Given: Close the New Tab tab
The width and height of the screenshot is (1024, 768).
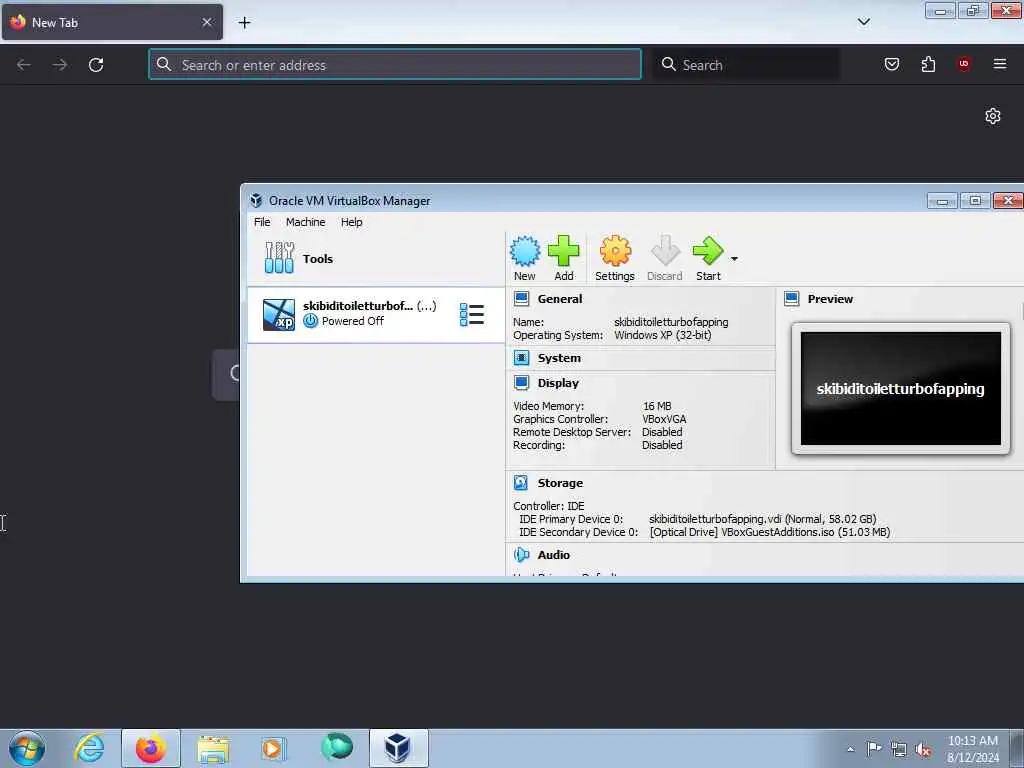Looking at the screenshot, I should point(206,22).
